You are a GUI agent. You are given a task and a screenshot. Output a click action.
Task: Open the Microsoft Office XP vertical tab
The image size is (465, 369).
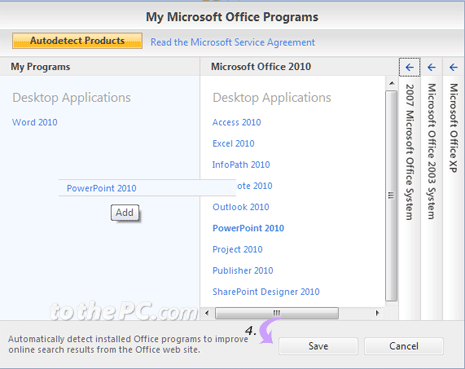coord(453,128)
